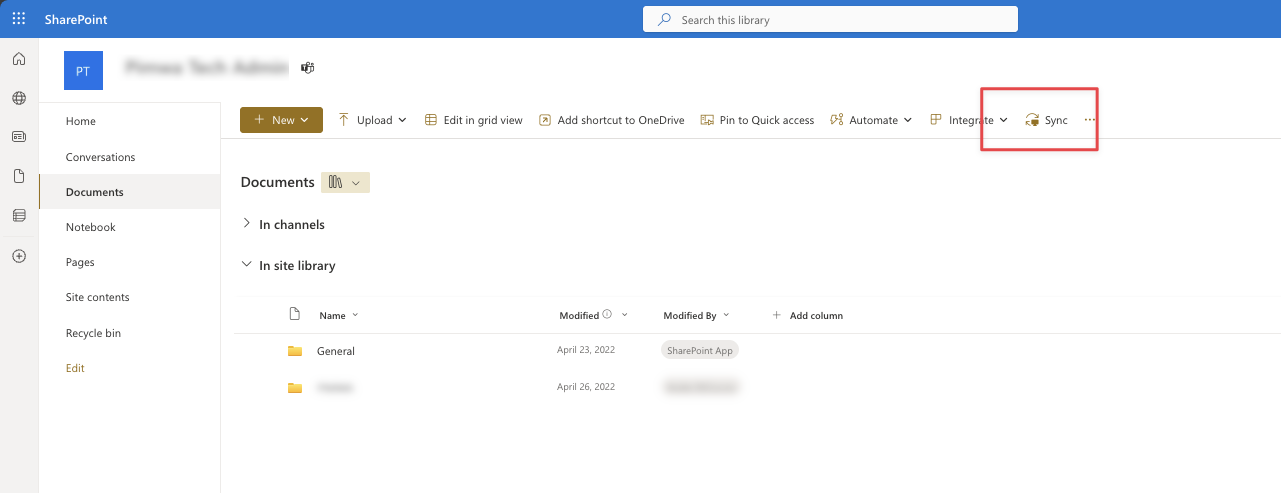
Task: Click the Teams icon beside site title
Action: (x=308, y=68)
